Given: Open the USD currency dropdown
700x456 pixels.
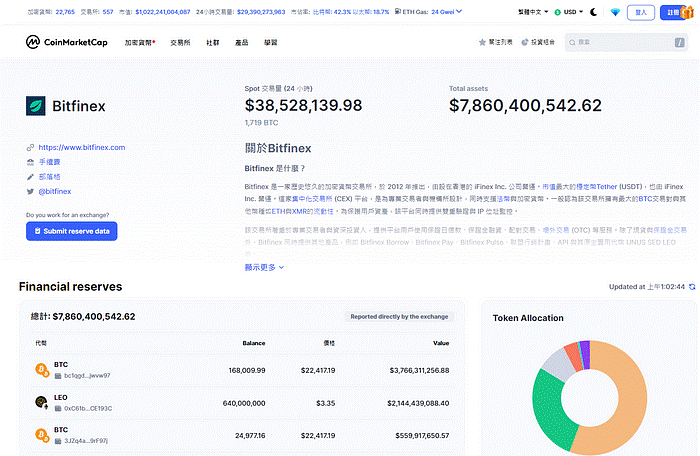Looking at the screenshot, I should [569, 12].
